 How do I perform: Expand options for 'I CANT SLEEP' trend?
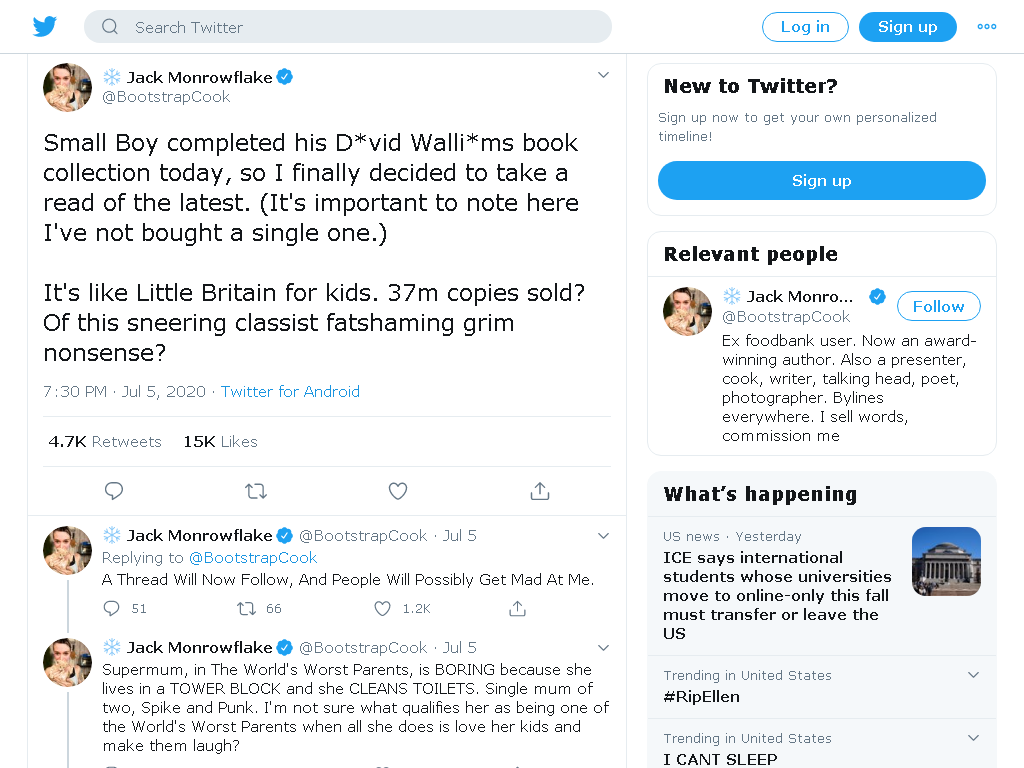[x=973, y=738]
